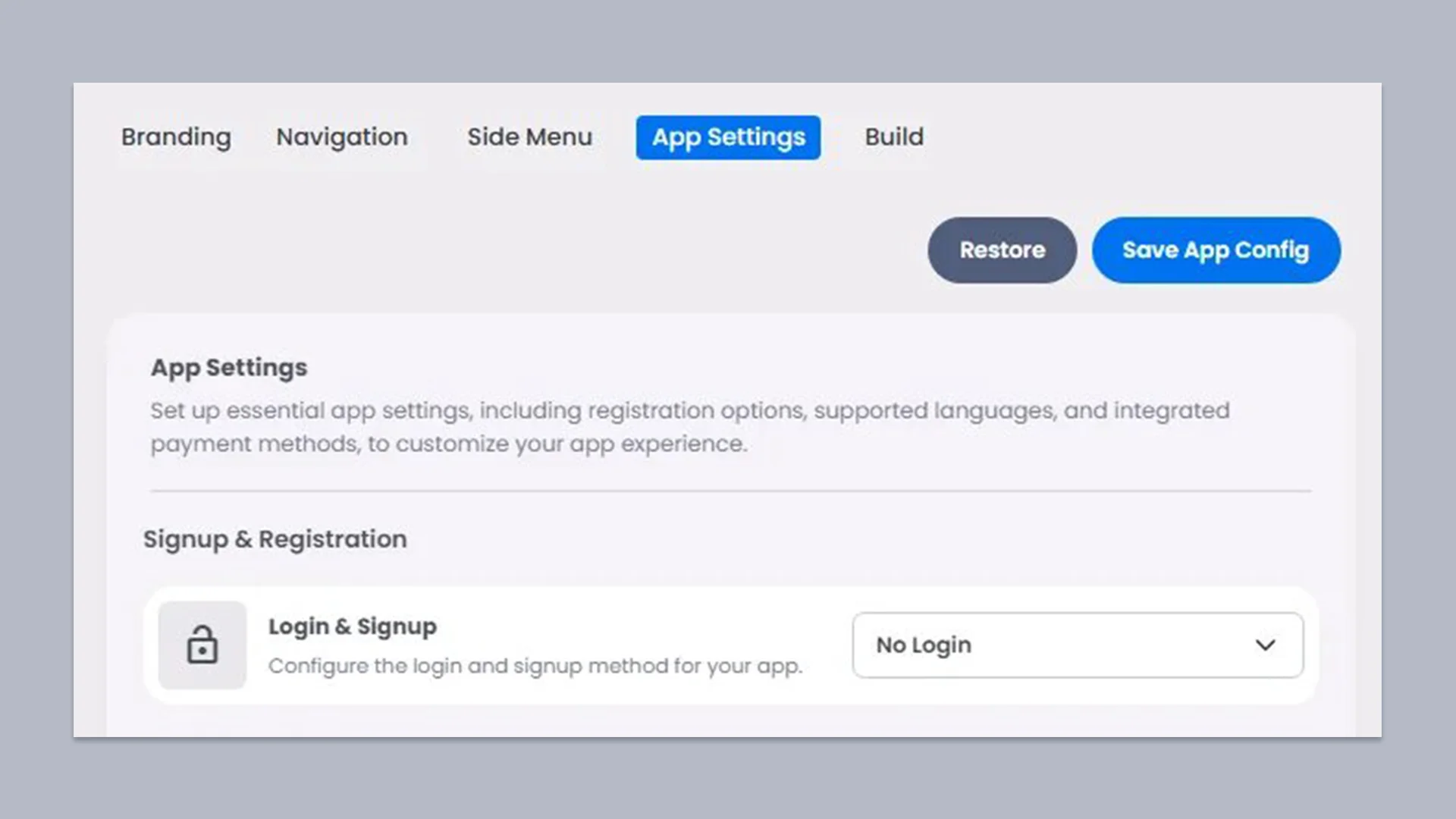Click the padlock icon beside Login & Signup
This screenshot has width=1456, height=819.
[x=202, y=645]
